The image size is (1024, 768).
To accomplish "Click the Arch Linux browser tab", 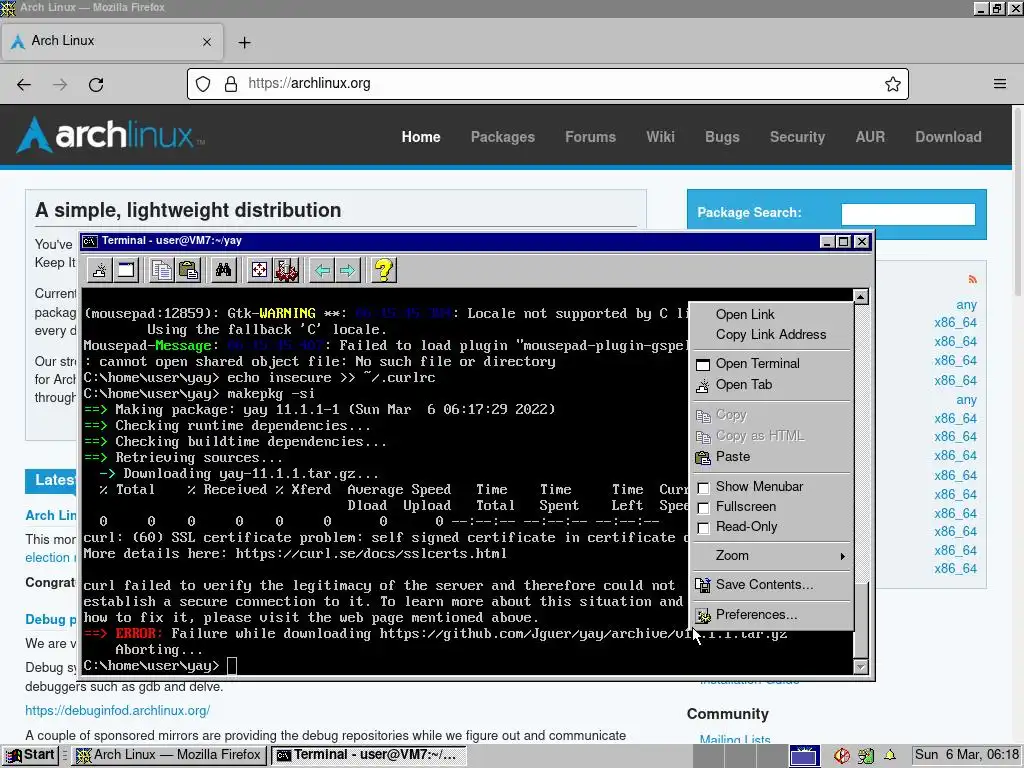I will click(x=112, y=42).
